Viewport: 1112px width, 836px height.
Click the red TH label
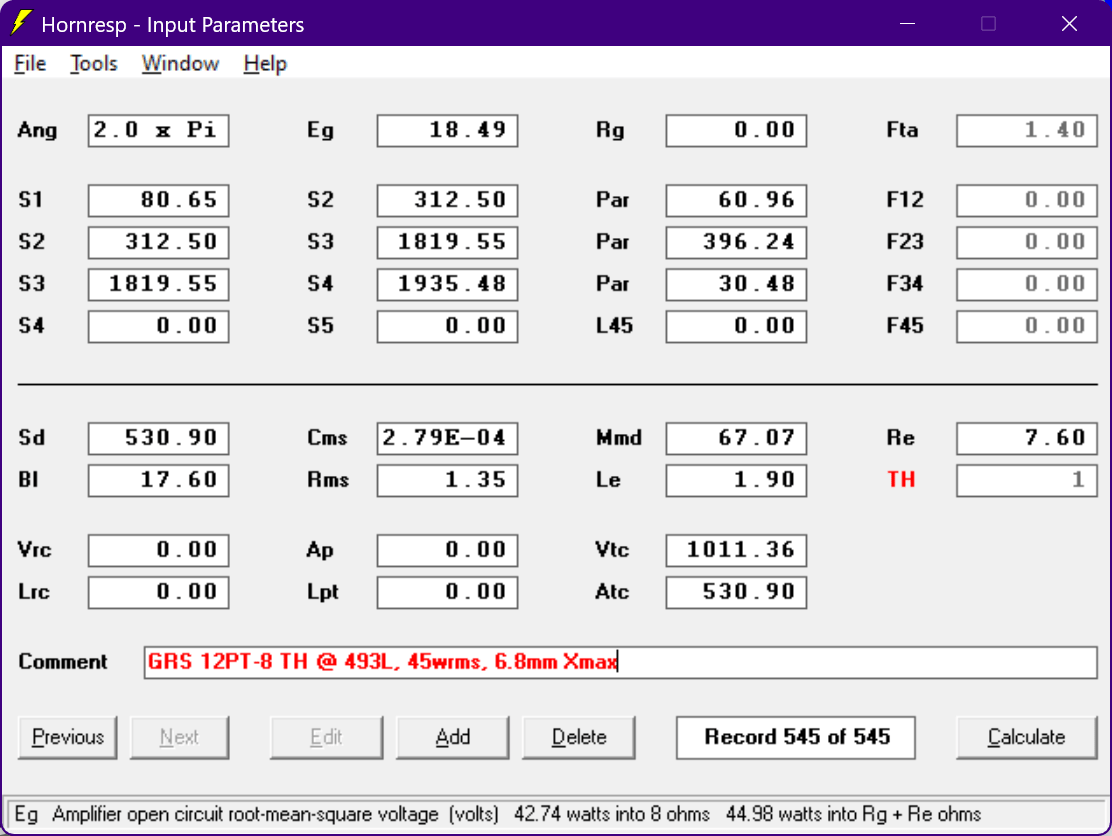point(901,480)
